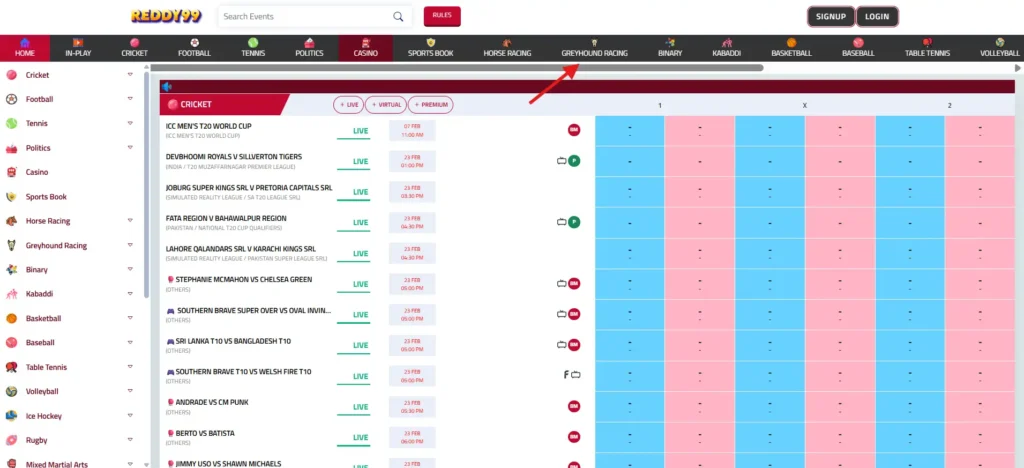The width and height of the screenshot is (1024, 468).
Task: Click the Cricket ball icon in sidebar
Action: 12,75
